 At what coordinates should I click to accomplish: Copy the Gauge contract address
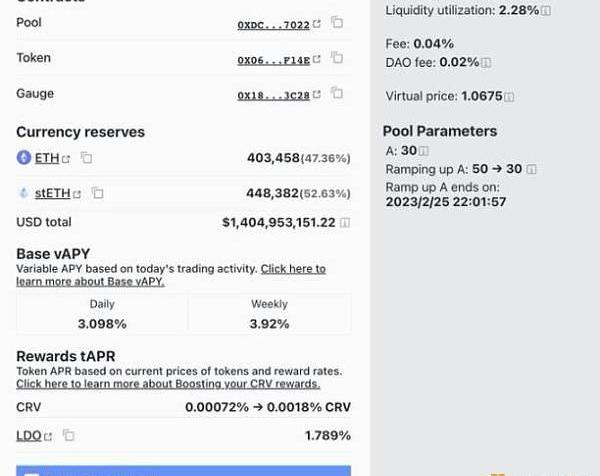point(337,94)
